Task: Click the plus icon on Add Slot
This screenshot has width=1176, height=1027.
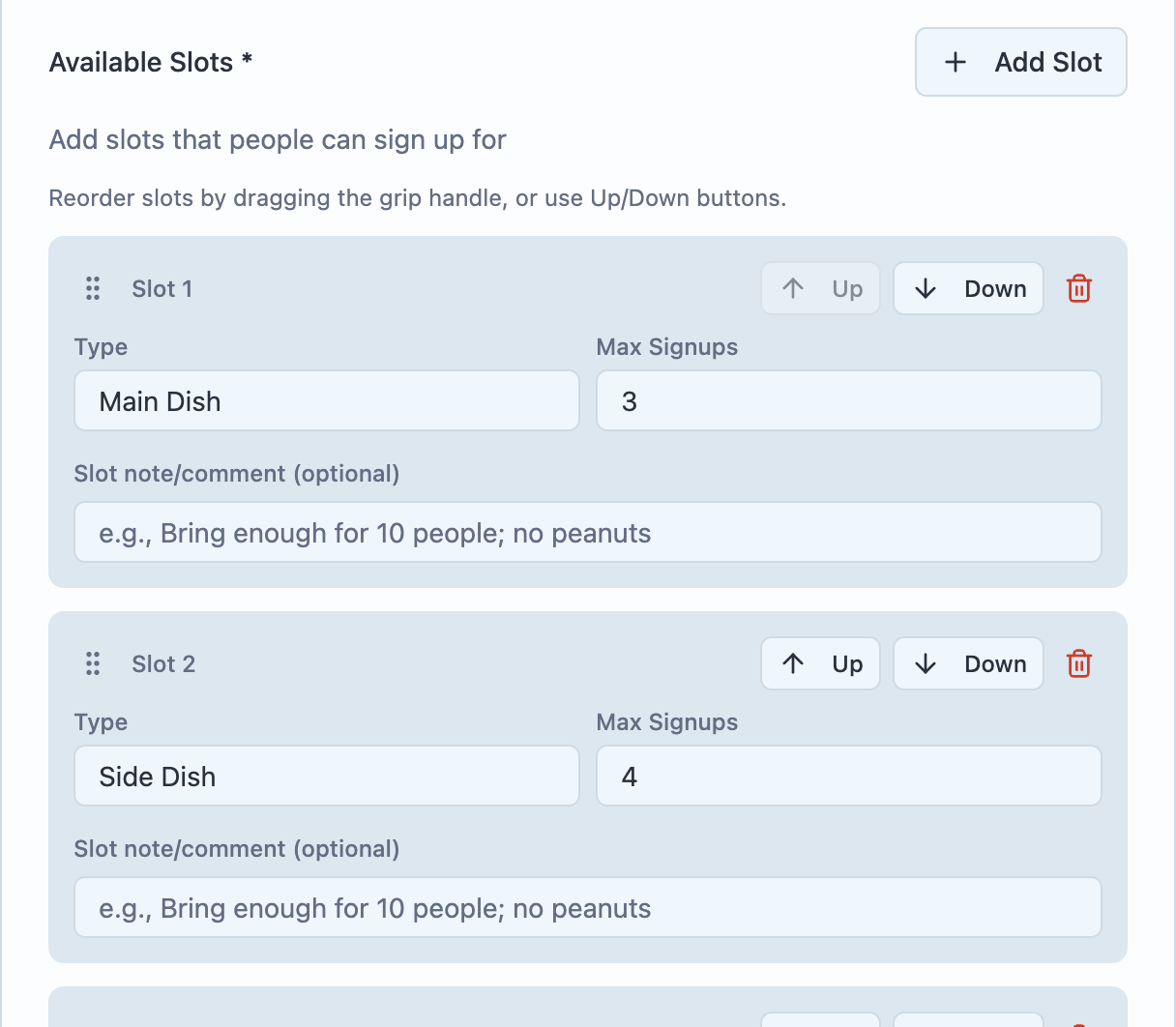Action: (x=955, y=62)
